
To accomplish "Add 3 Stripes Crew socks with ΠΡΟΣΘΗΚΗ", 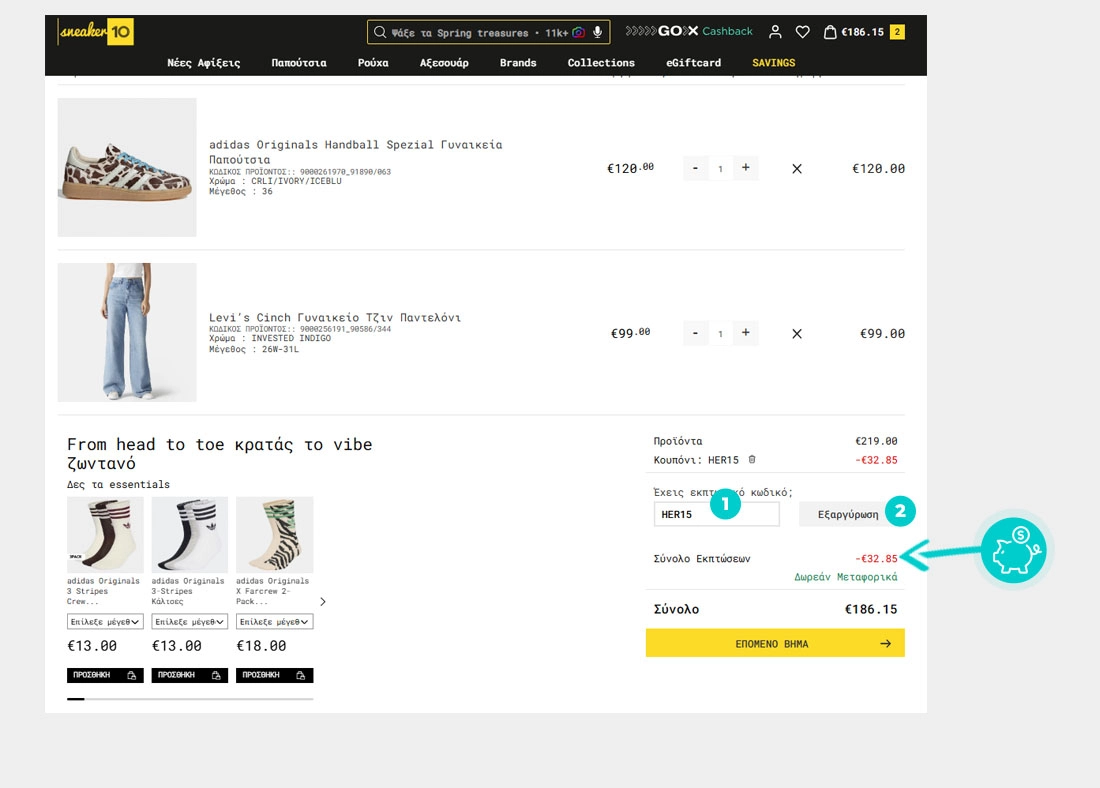I will (x=105, y=675).
